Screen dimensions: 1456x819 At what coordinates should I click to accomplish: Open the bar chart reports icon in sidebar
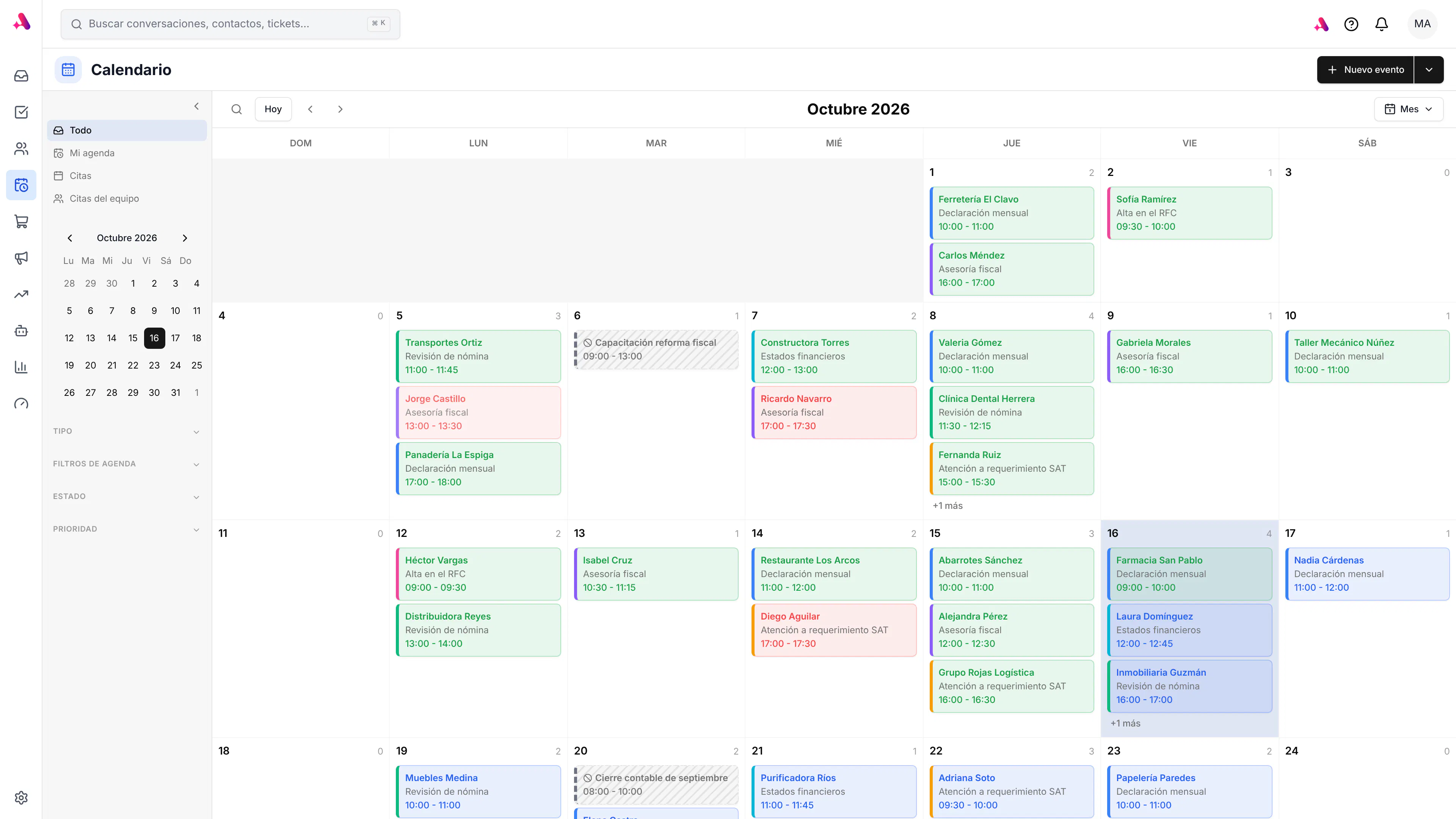point(21,367)
